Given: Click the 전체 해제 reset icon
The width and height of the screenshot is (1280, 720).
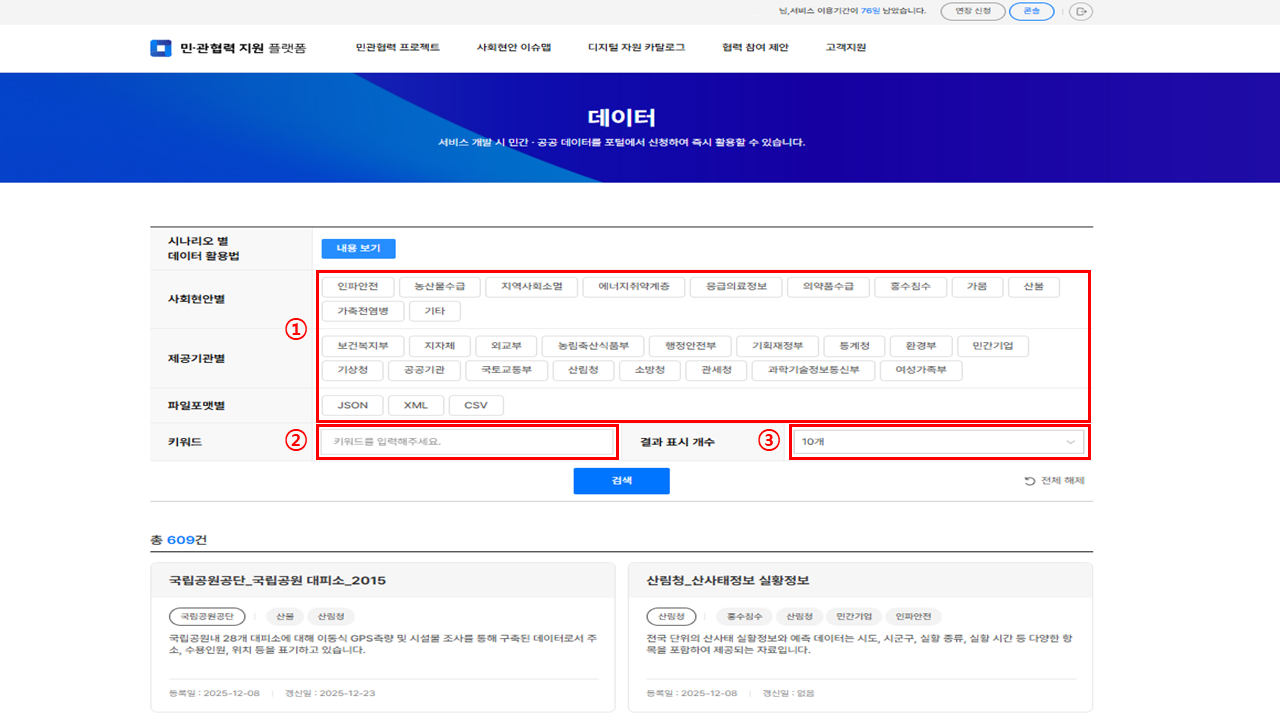Looking at the screenshot, I should click(1030, 481).
